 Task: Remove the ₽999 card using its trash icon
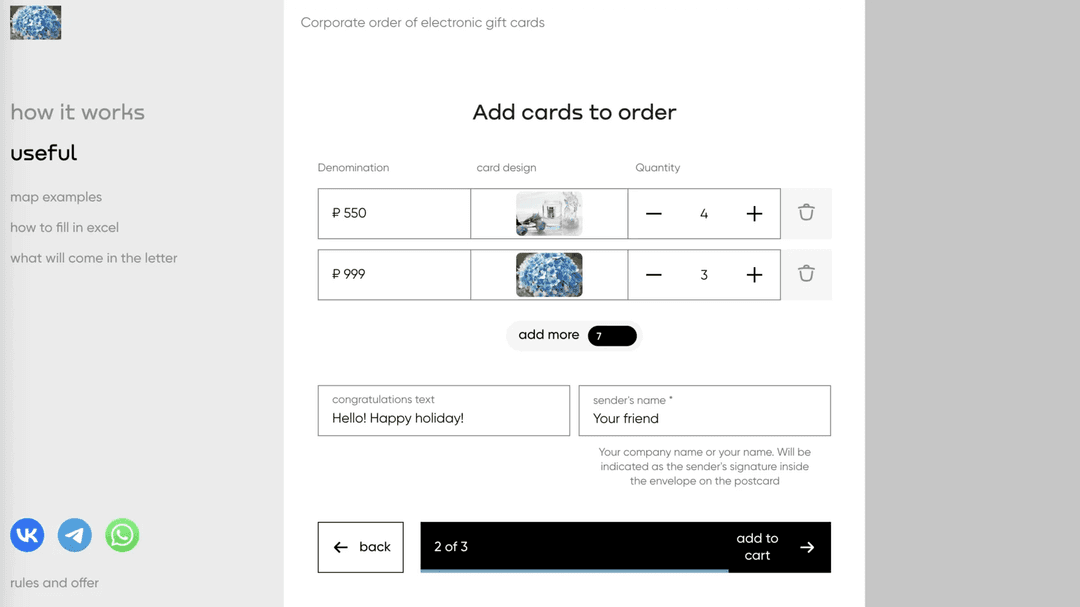[806, 272]
